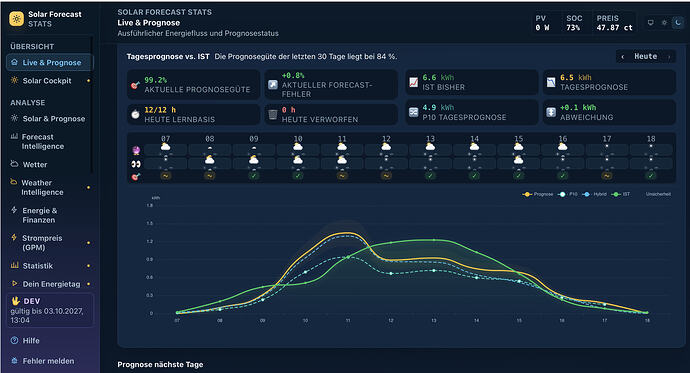Switch to light theme via sun icon
The width and height of the screenshot is (690, 373).
(664, 22)
